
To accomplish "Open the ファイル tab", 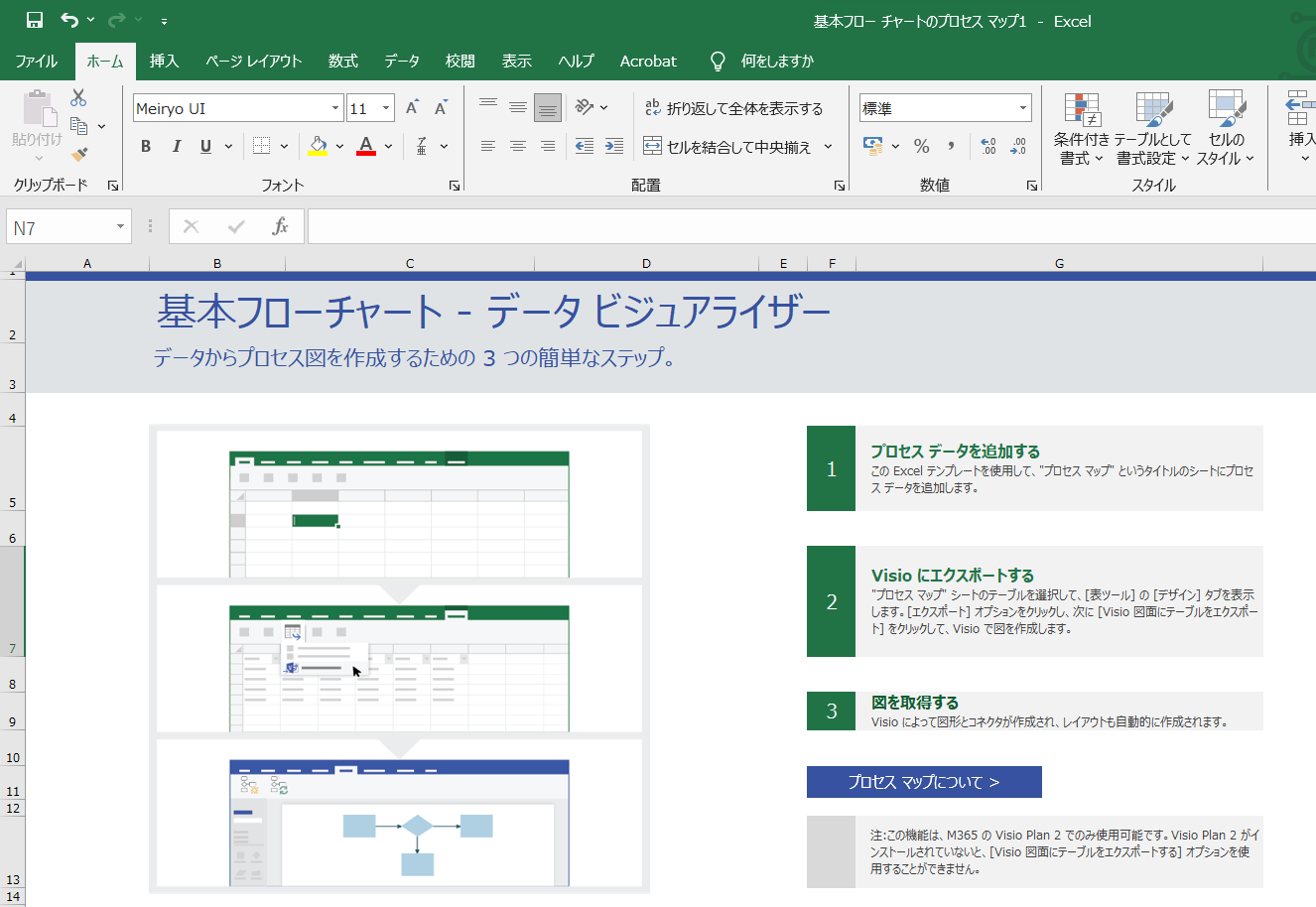I will point(37,62).
